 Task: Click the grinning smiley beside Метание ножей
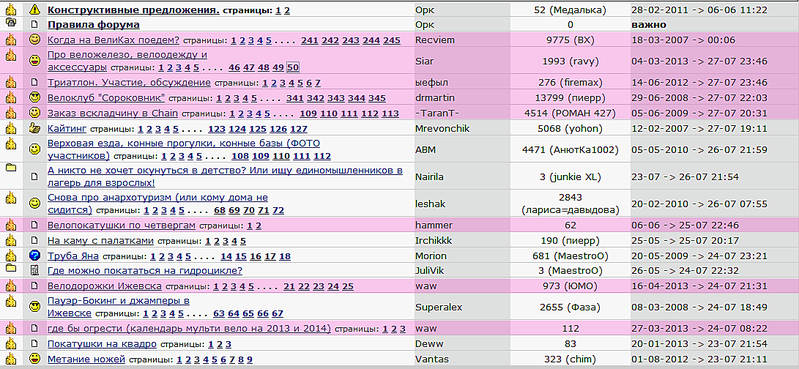tap(34, 358)
